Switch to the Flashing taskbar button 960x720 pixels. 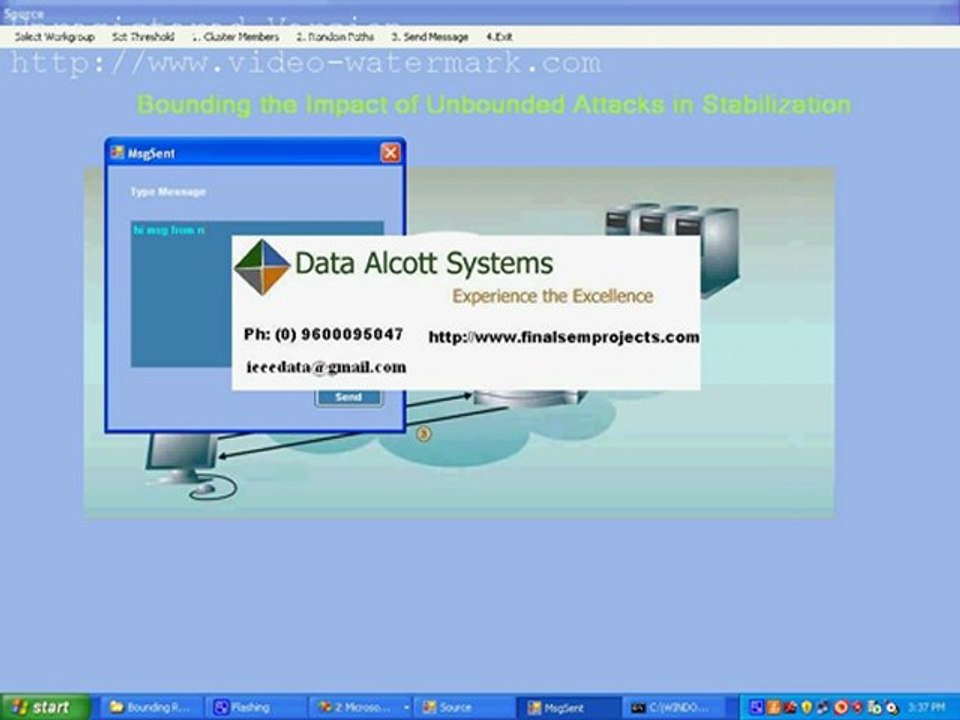click(255, 707)
